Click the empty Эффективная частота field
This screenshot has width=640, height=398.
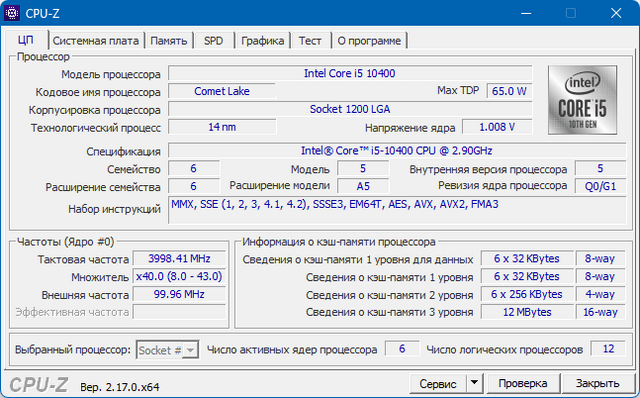[x=179, y=312]
